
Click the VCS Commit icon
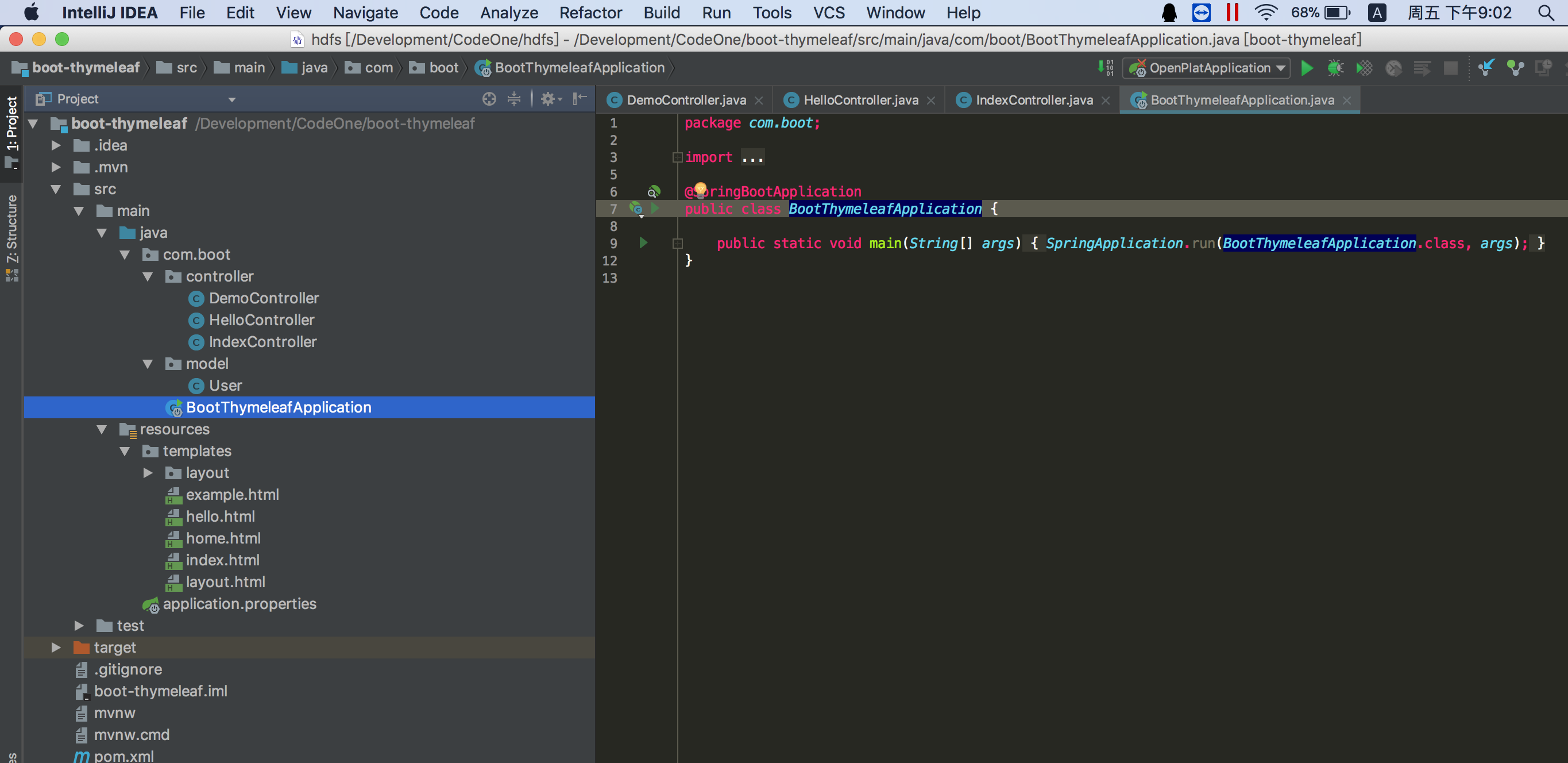coord(1515,68)
